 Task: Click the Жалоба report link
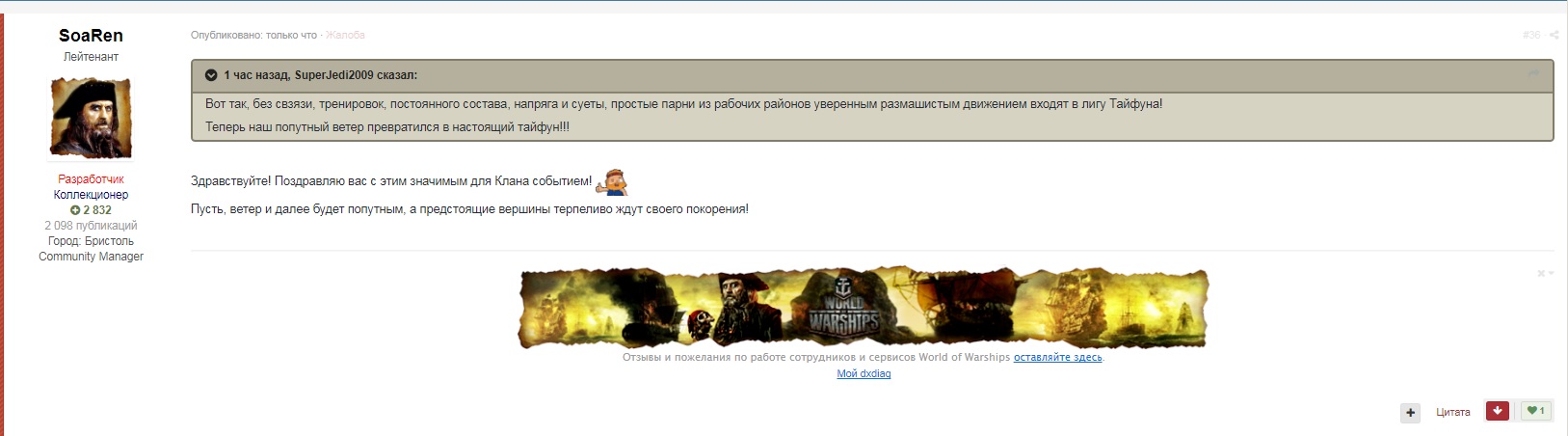tap(345, 35)
